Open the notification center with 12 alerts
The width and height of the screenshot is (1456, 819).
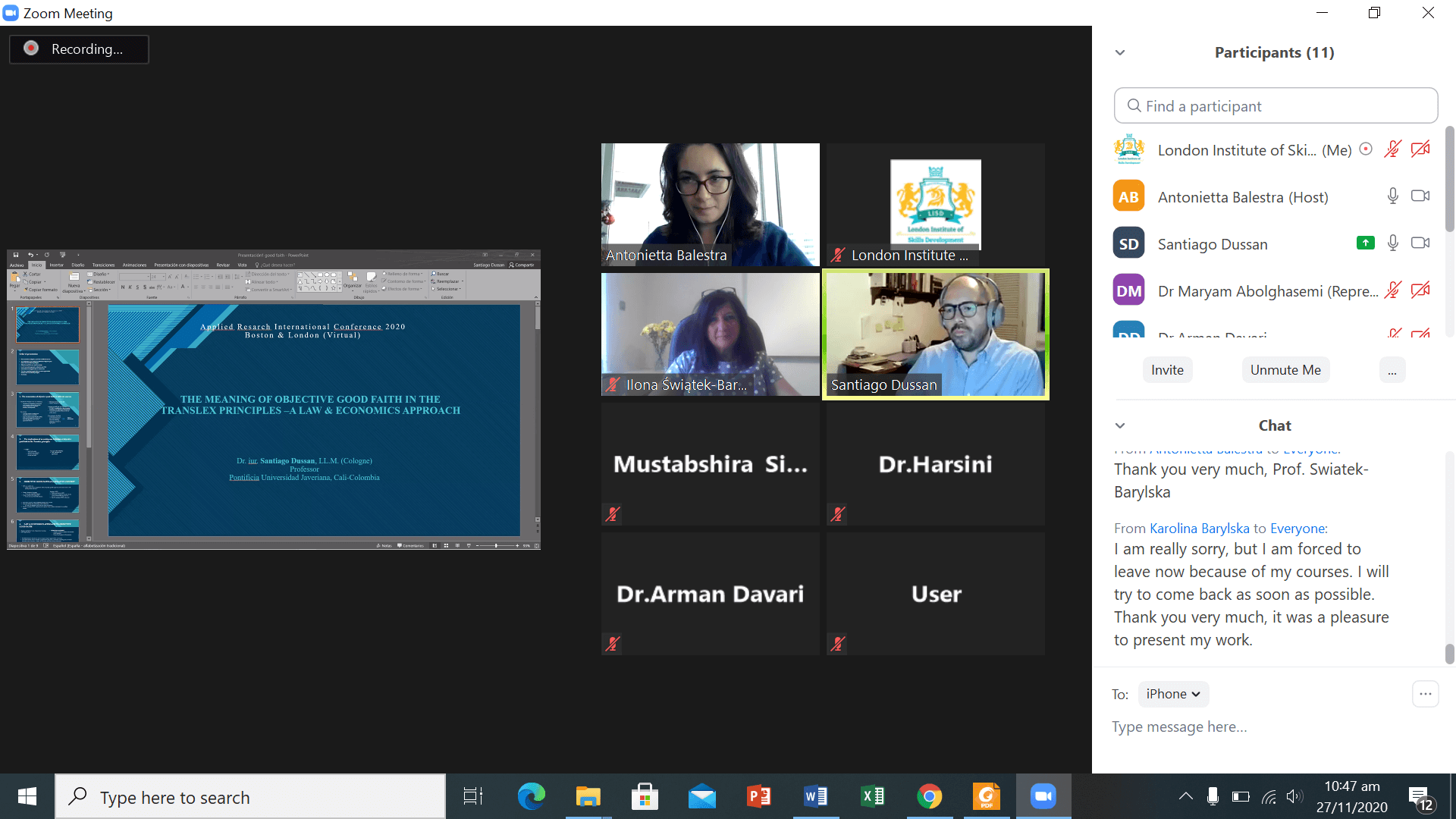[x=1421, y=798]
